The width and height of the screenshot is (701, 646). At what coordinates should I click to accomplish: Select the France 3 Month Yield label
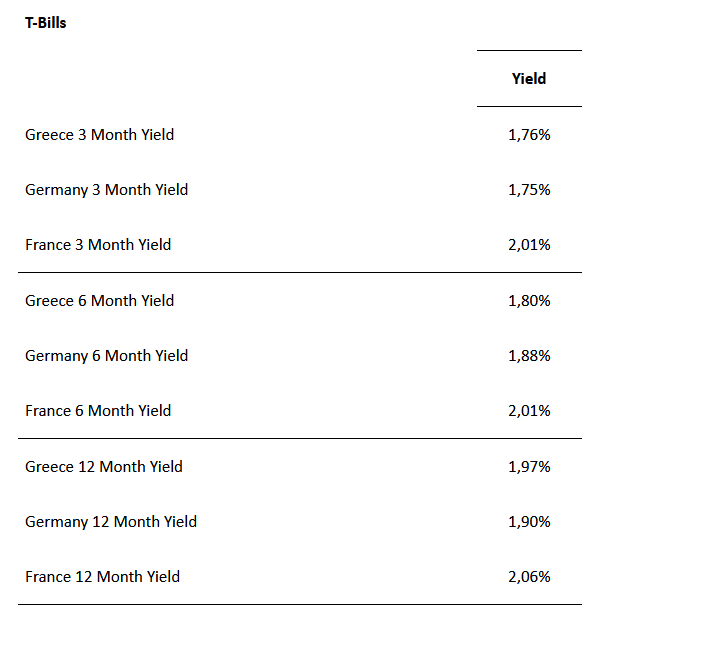98,245
